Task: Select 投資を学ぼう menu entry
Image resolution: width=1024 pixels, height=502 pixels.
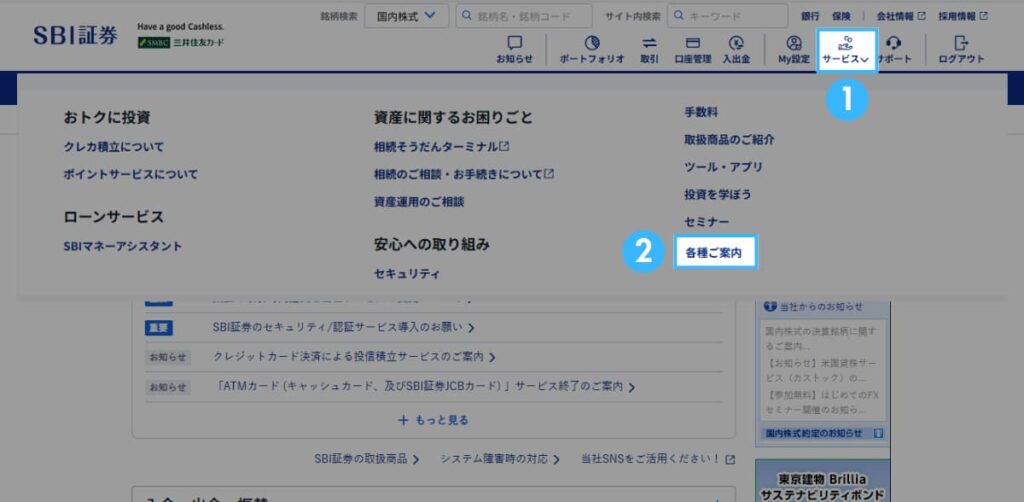Action: (x=717, y=195)
